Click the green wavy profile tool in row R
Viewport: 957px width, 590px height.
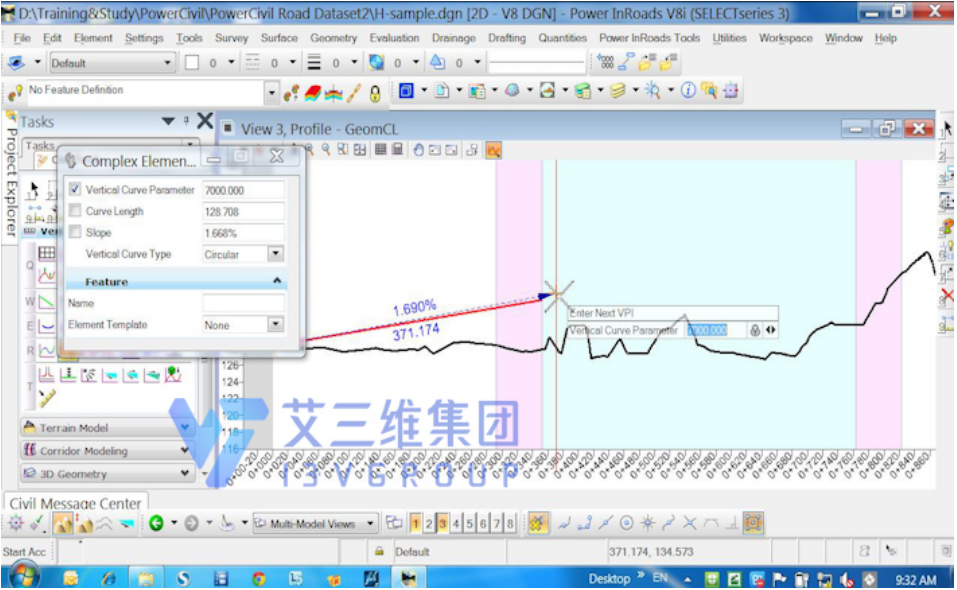click(x=47, y=350)
